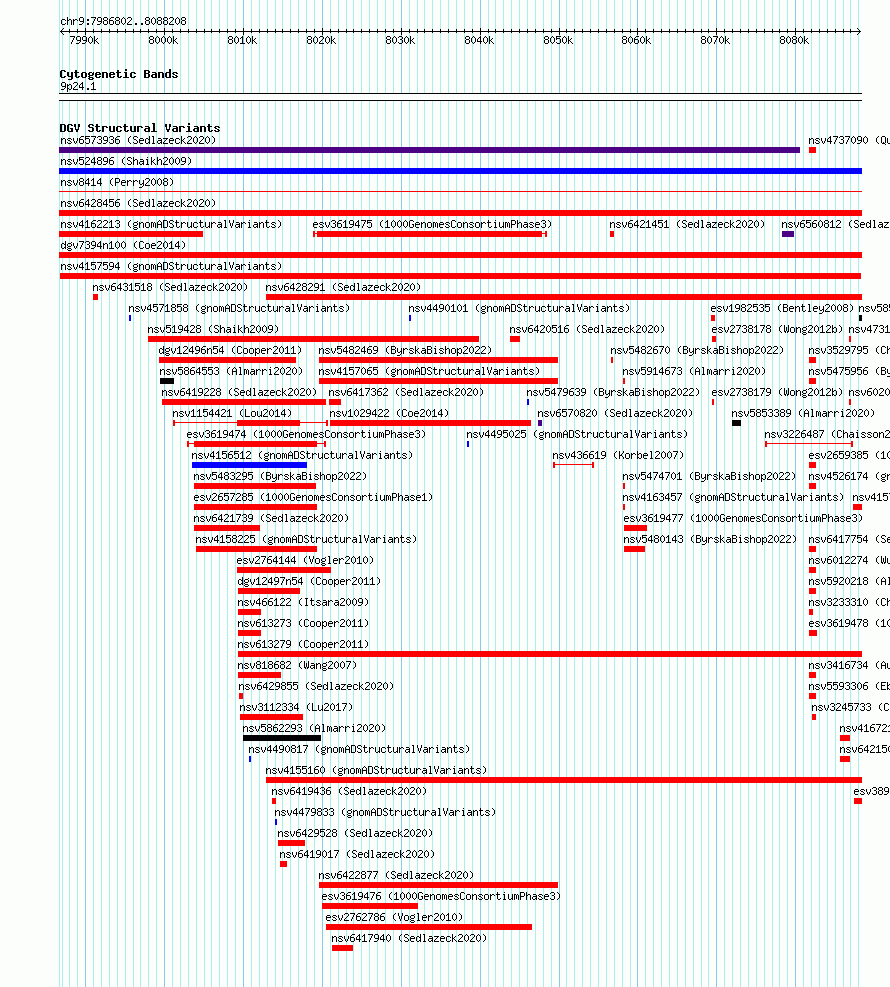Screen dimensions: 890x987
Task: Select nsv6570820 (Sedlazeck2020) label
Action: click(x=615, y=414)
